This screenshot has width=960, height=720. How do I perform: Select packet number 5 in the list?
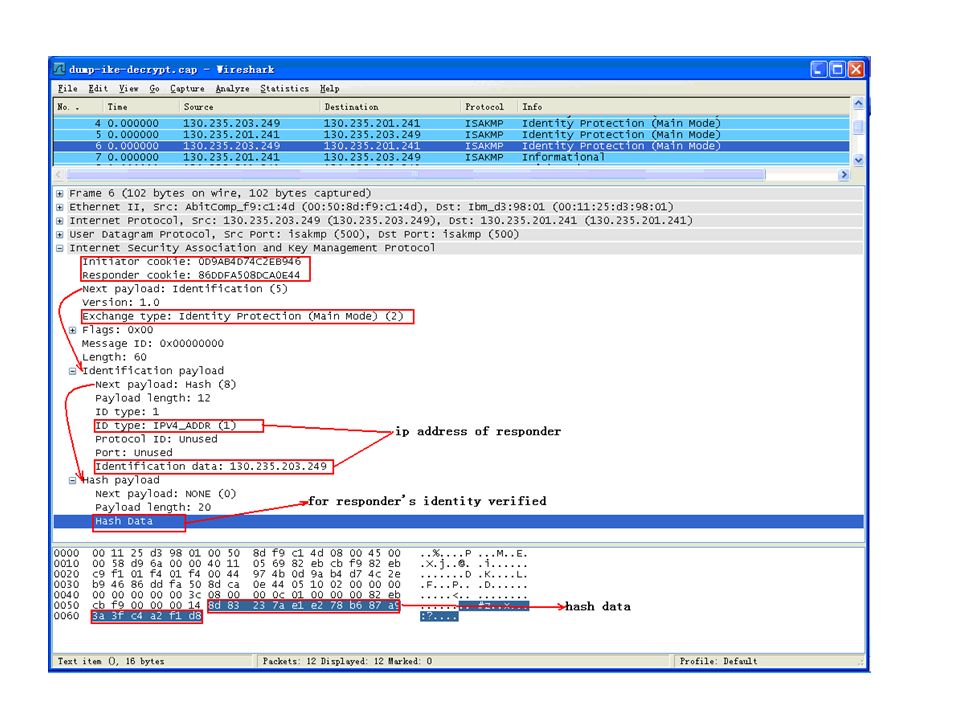(x=451, y=135)
